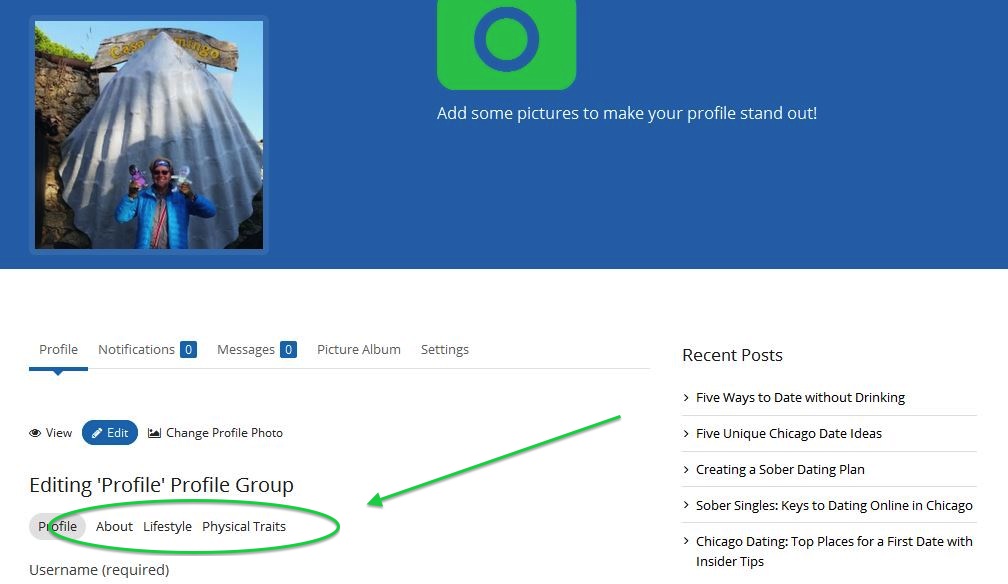Open the Lifestyle profile section

click(x=167, y=526)
